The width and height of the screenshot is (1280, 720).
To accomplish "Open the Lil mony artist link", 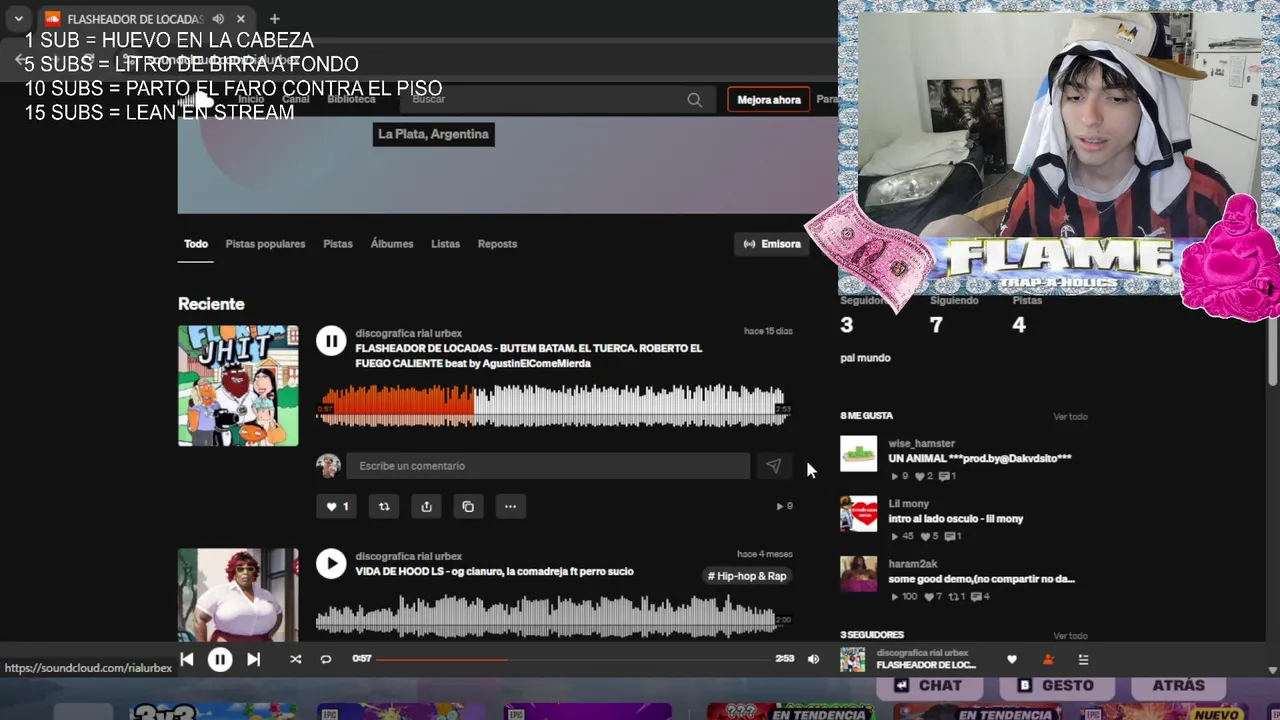I will pyautogui.click(x=908, y=503).
